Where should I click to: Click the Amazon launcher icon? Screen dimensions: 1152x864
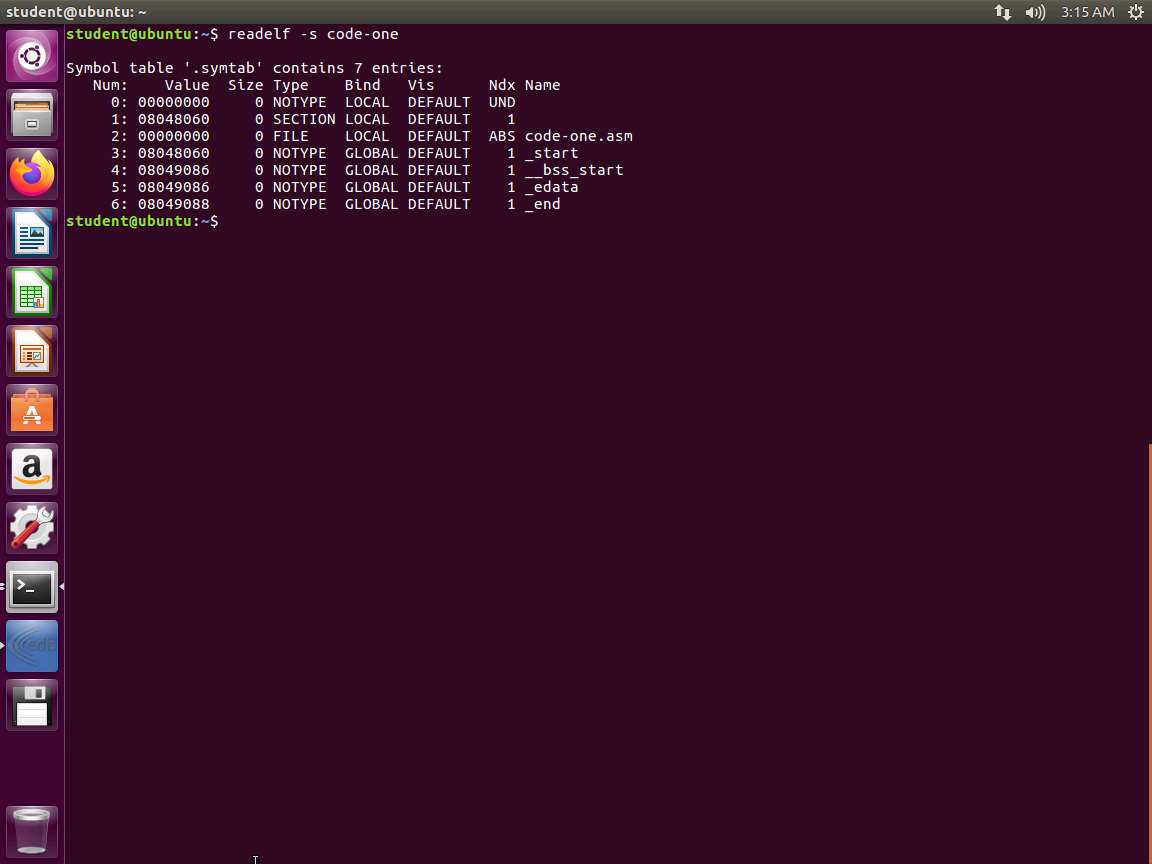[x=32, y=469]
